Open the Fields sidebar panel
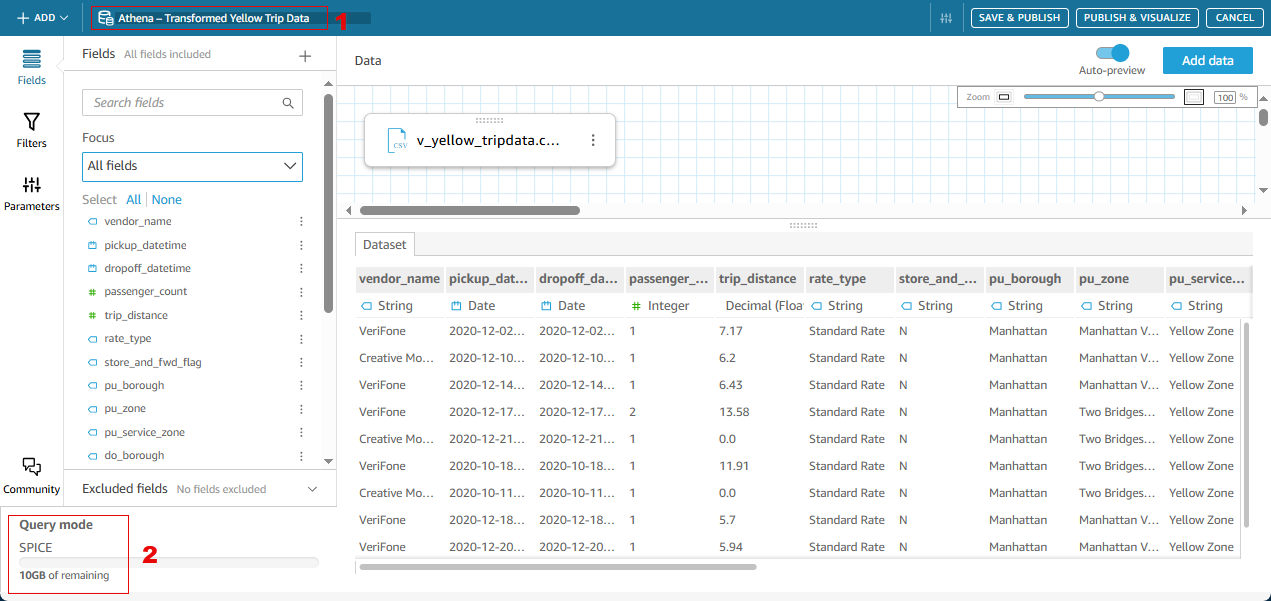 coord(31,67)
